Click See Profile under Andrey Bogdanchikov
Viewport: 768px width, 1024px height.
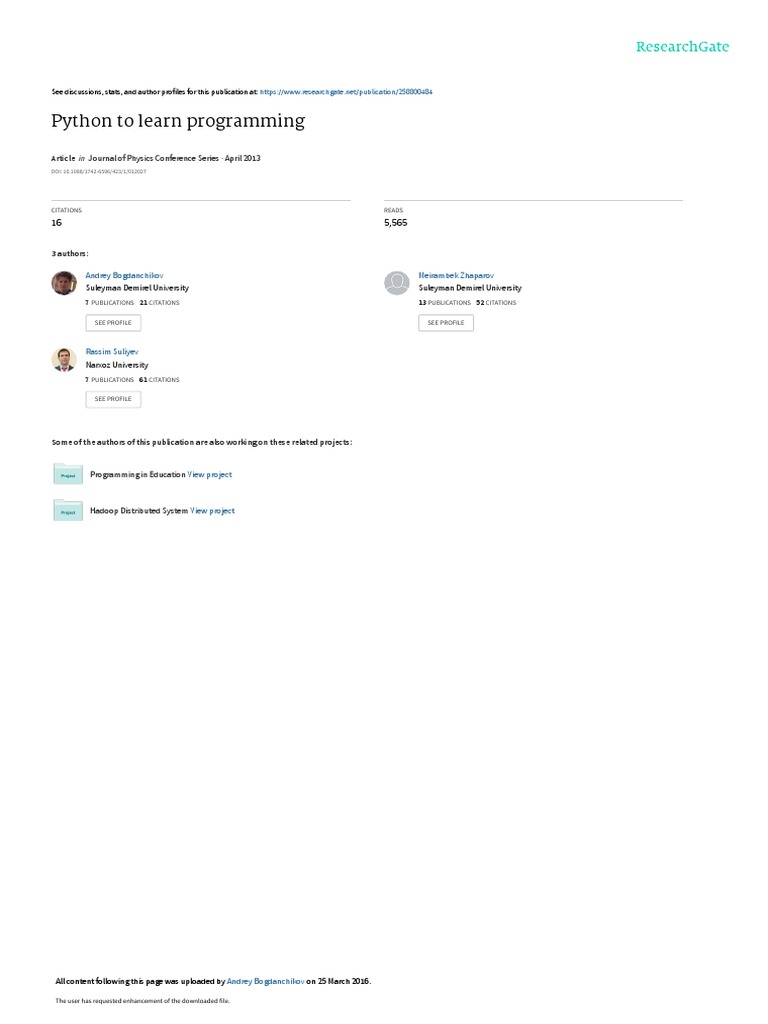point(113,323)
